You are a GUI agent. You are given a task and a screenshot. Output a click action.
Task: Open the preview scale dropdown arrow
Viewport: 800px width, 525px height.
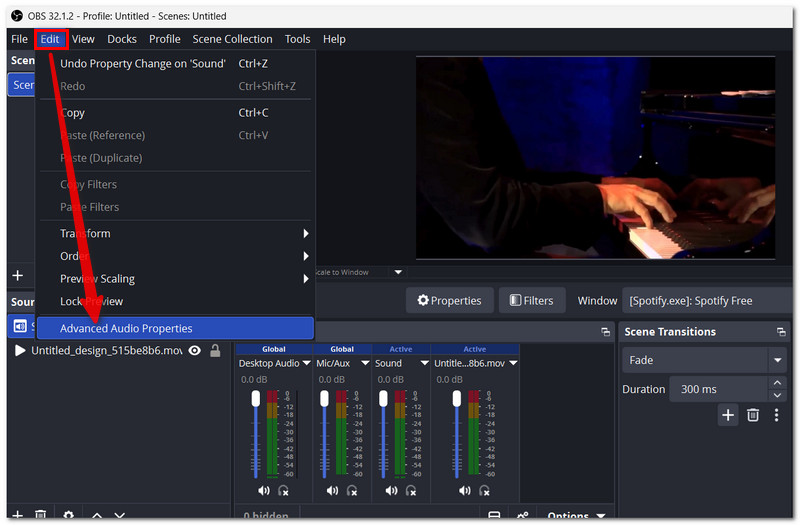tap(398, 272)
